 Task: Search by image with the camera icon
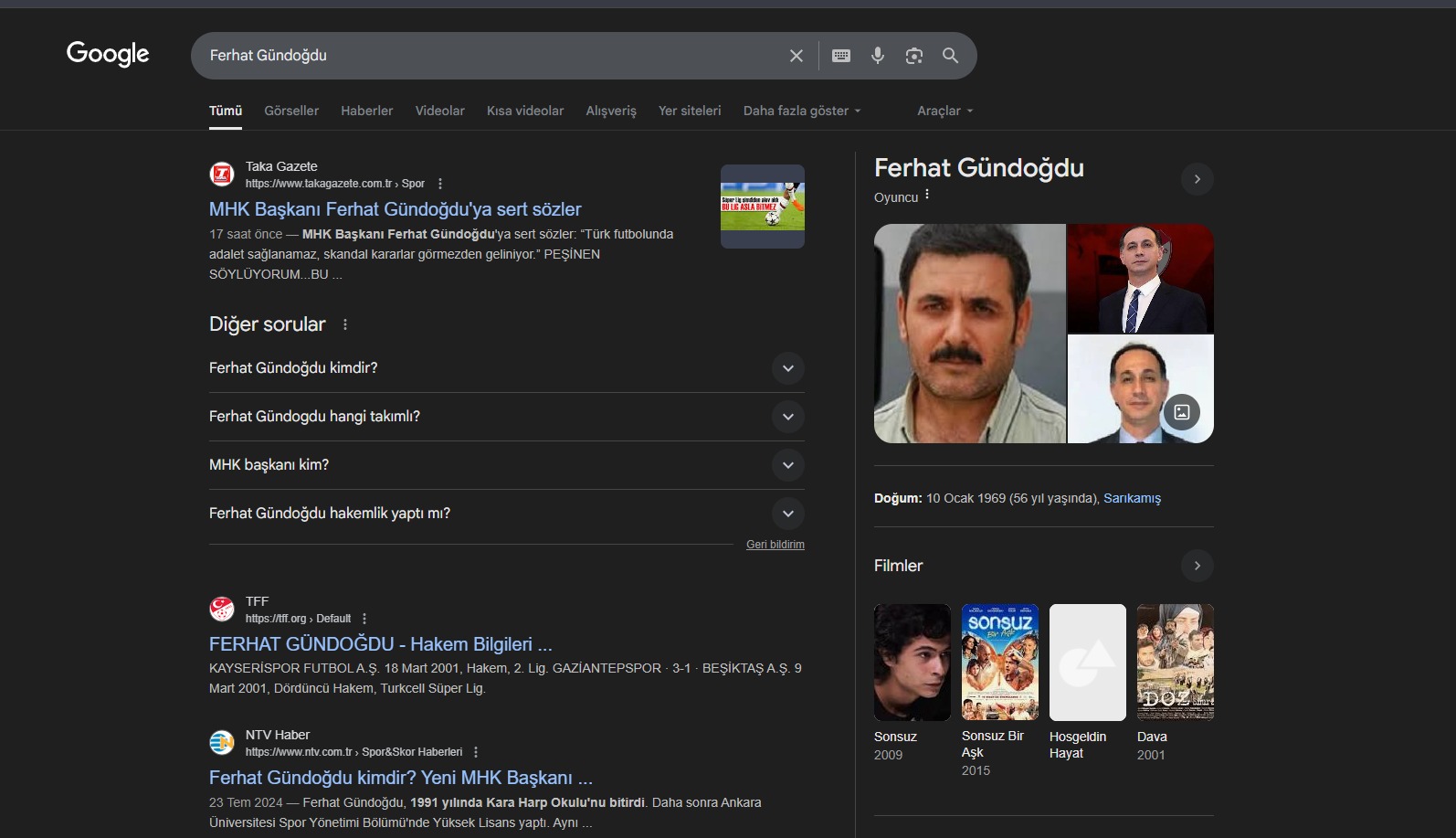point(914,56)
